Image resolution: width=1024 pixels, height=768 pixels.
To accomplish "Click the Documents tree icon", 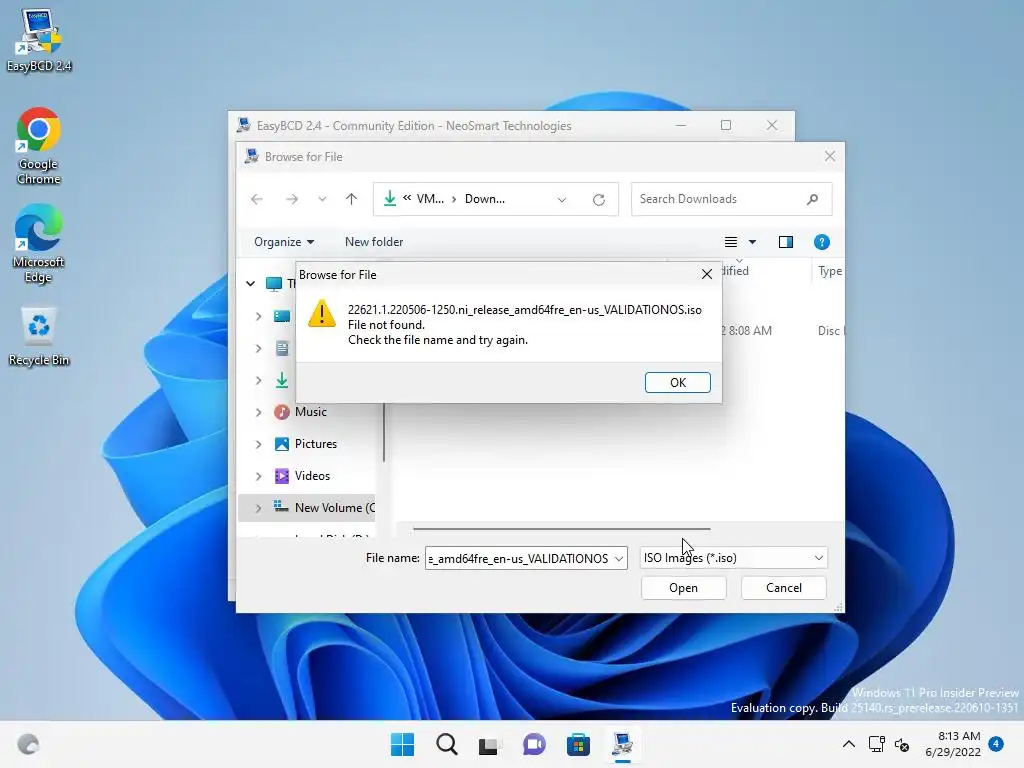I will tap(281, 348).
